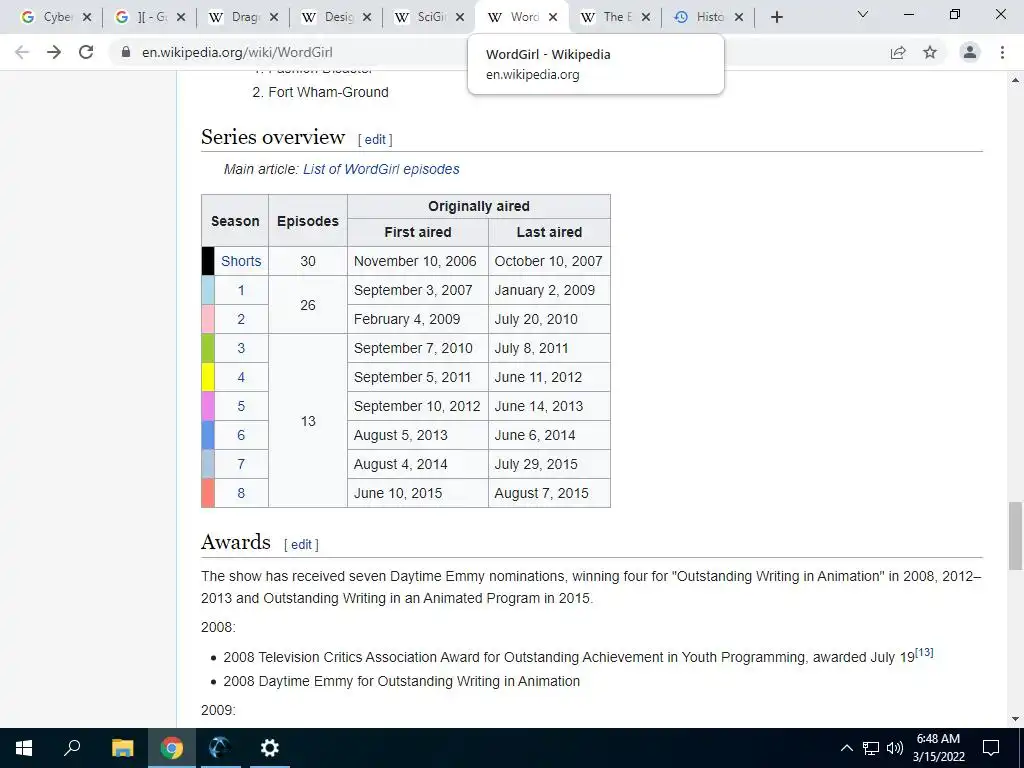Open the Season 7 link
The height and width of the screenshot is (768, 1024).
241,464
